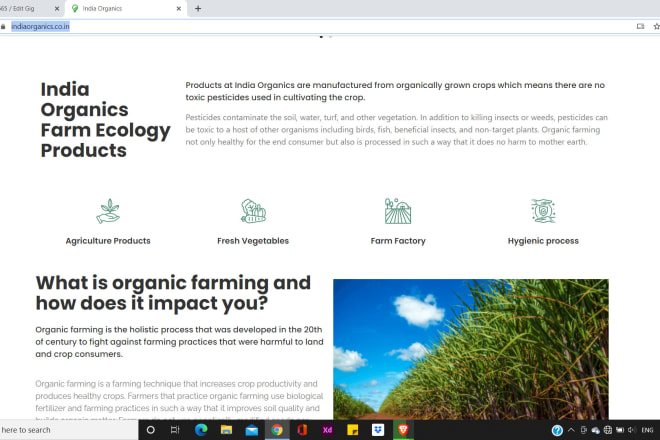The width and height of the screenshot is (660, 440).
Task: Click the Agriculture Products plant-in-hand icon
Action: tap(108, 211)
